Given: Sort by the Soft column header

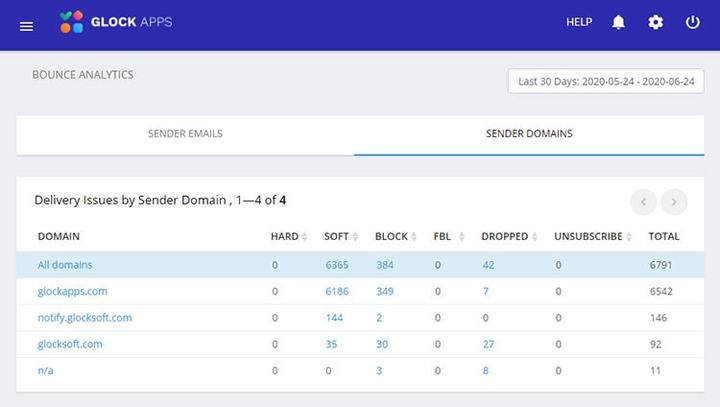Looking at the screenshot, I should 336,237.
